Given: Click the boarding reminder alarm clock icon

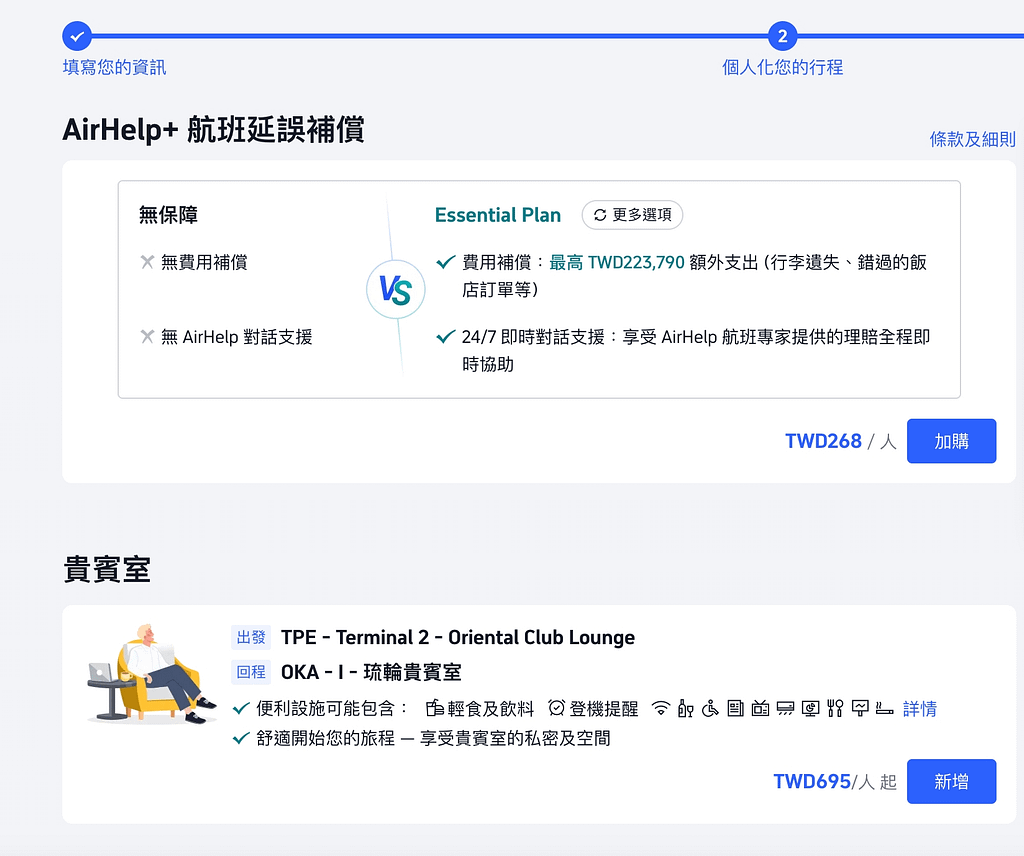Looking at the screenshot, I should (x=556, y=708).
